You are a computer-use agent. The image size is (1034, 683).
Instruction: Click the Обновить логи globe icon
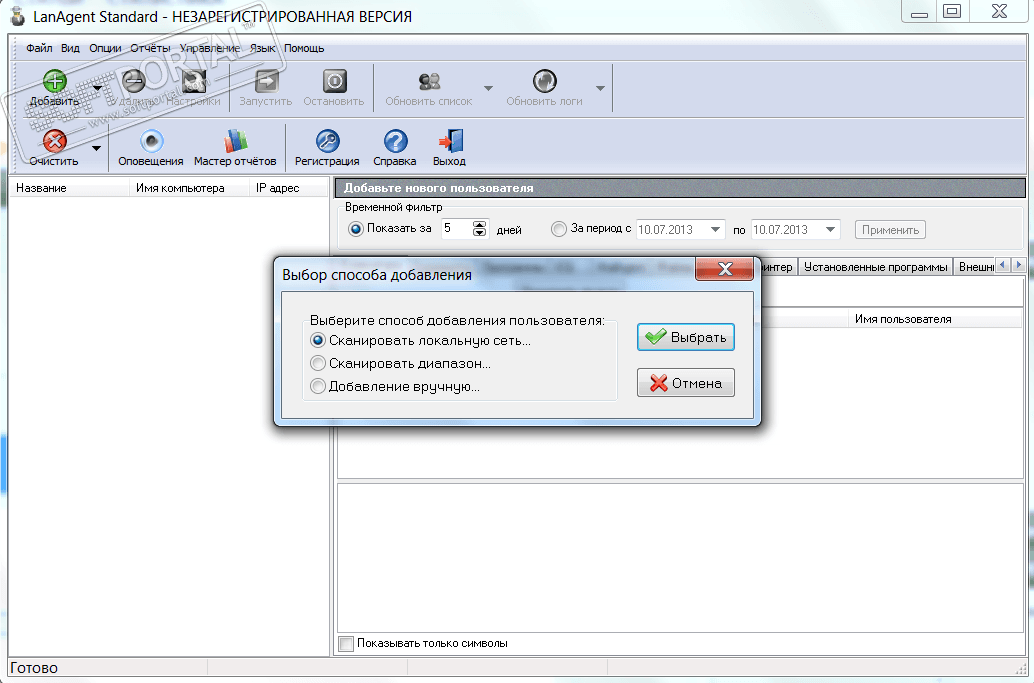[x=545, y=82]
